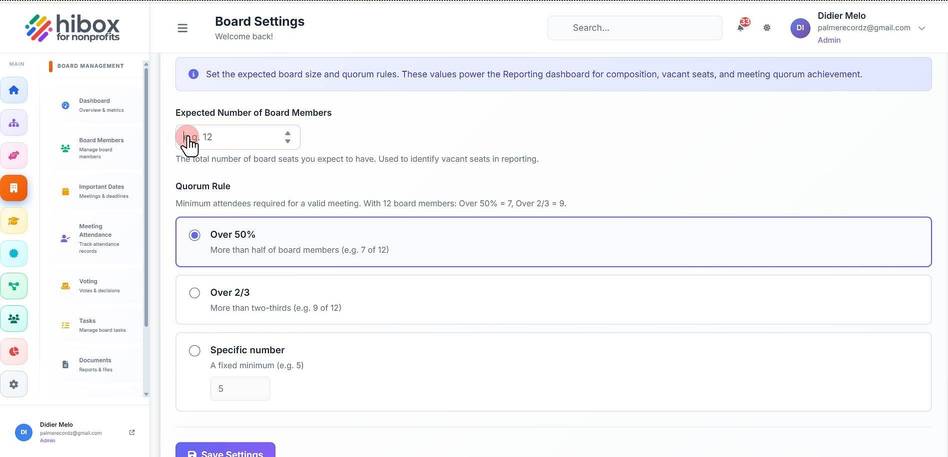Screen dimensions: 948x457
Task: Select the Over 50% quorum option
Action: click(553, 242)
